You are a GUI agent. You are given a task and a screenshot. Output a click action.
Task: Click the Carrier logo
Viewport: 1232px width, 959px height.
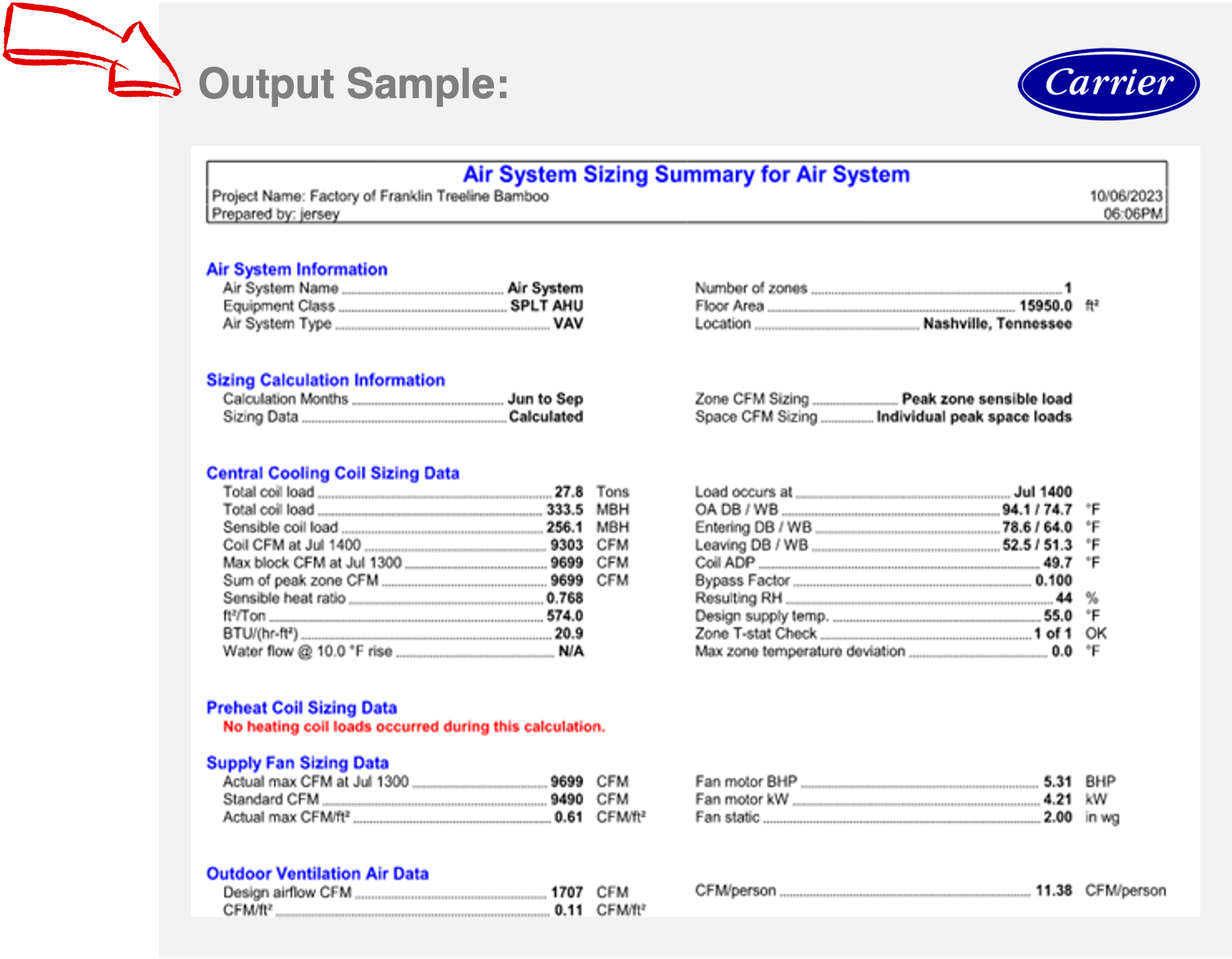pyautogui.click(x=1108, y=84)
